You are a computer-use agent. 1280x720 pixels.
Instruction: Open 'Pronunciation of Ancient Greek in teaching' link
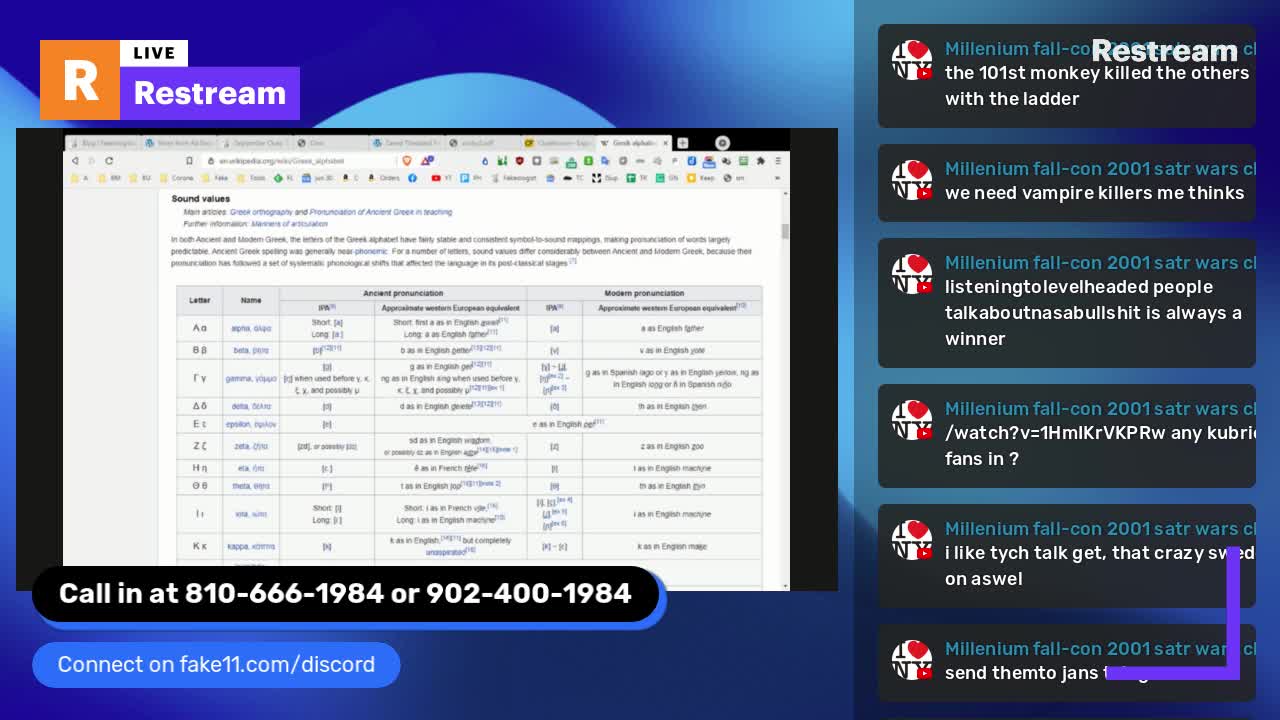(380, 212)
